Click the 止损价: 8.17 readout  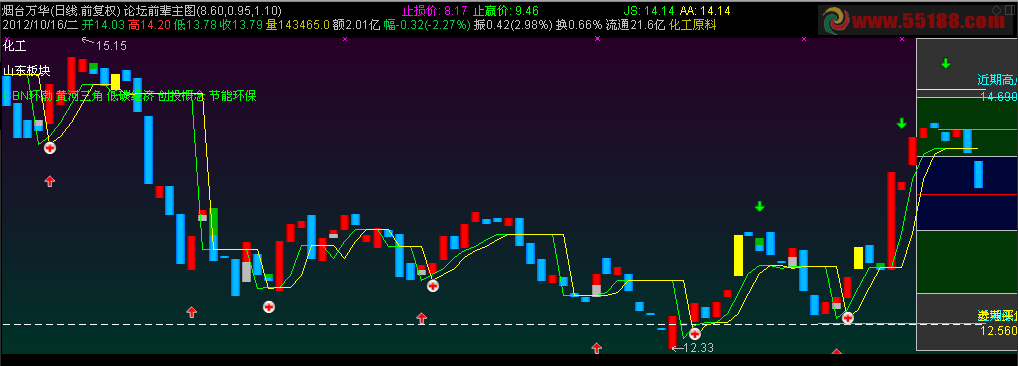click(434, 10)
